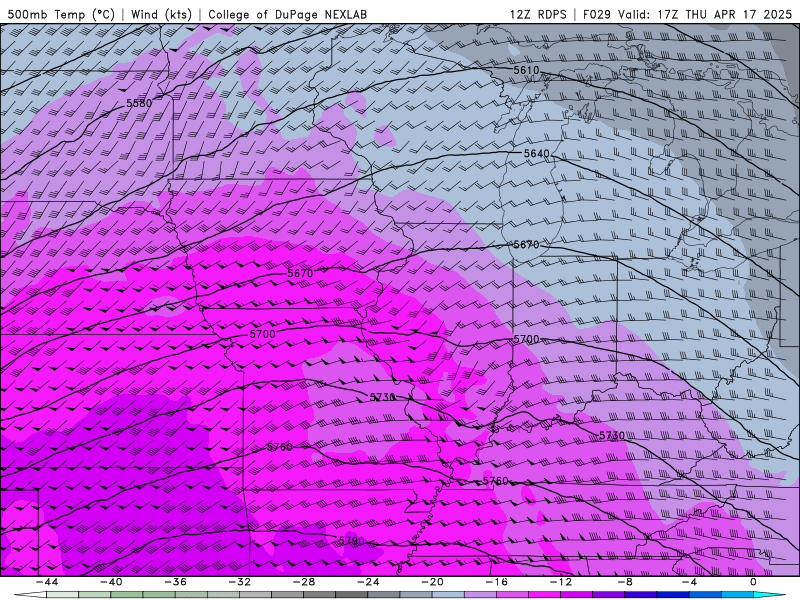
Task: Click the 0 value on the temperature scale
Action: click(753, 582)
